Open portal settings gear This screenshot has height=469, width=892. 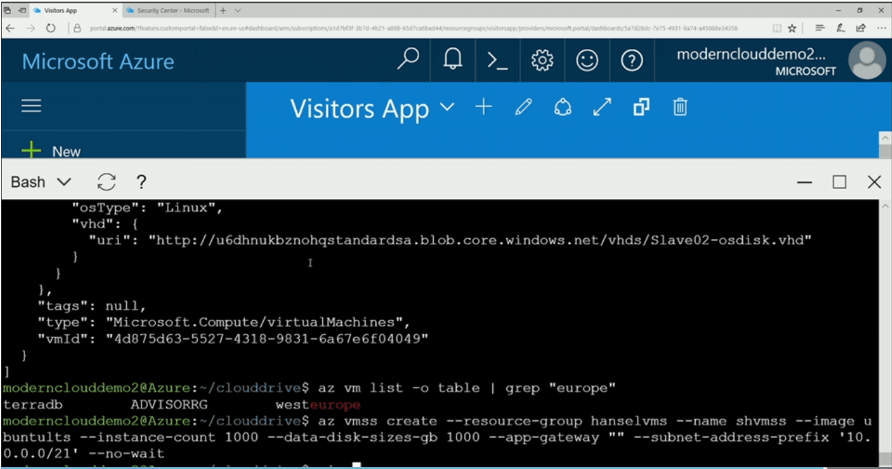[x=542, y=60]
